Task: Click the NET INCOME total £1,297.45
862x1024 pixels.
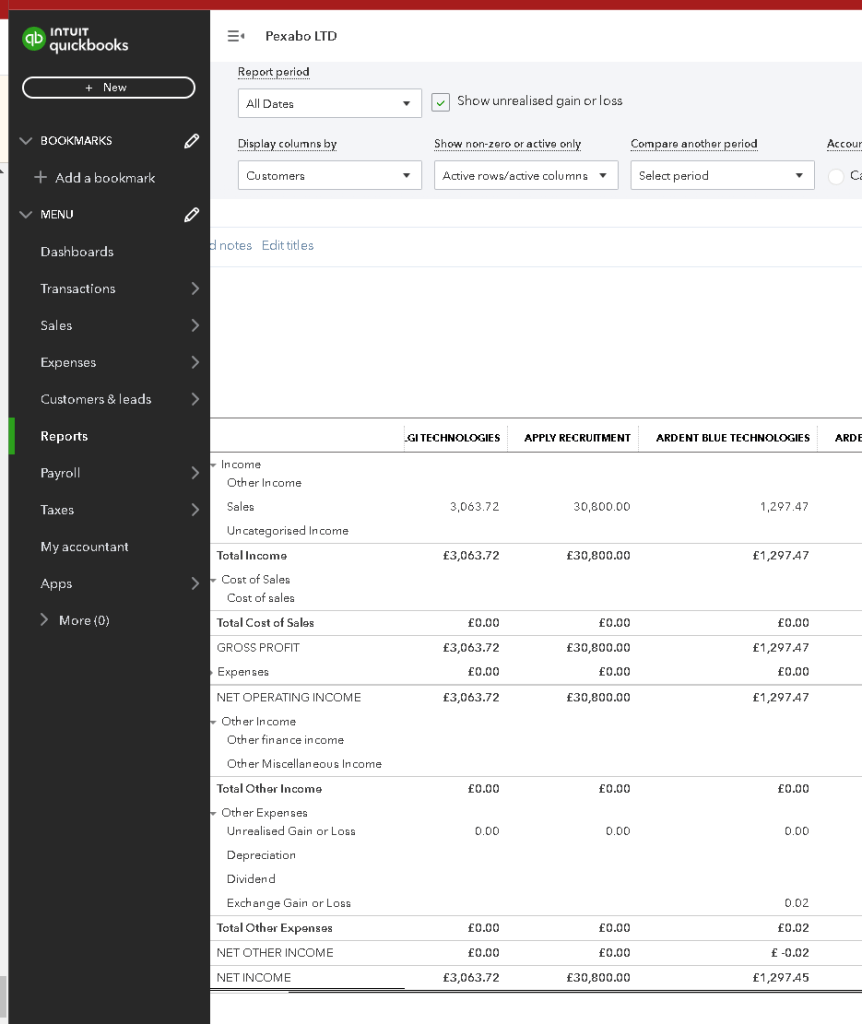Action: point(780,978)
